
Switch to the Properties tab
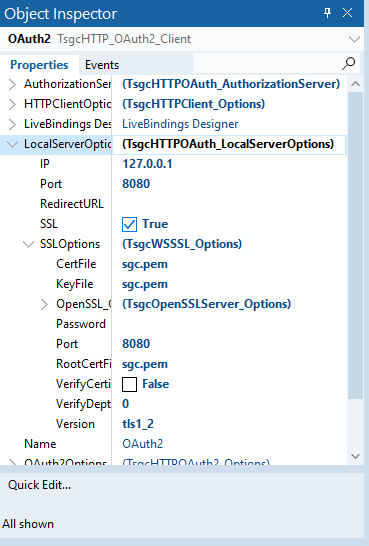coord(39,65)
